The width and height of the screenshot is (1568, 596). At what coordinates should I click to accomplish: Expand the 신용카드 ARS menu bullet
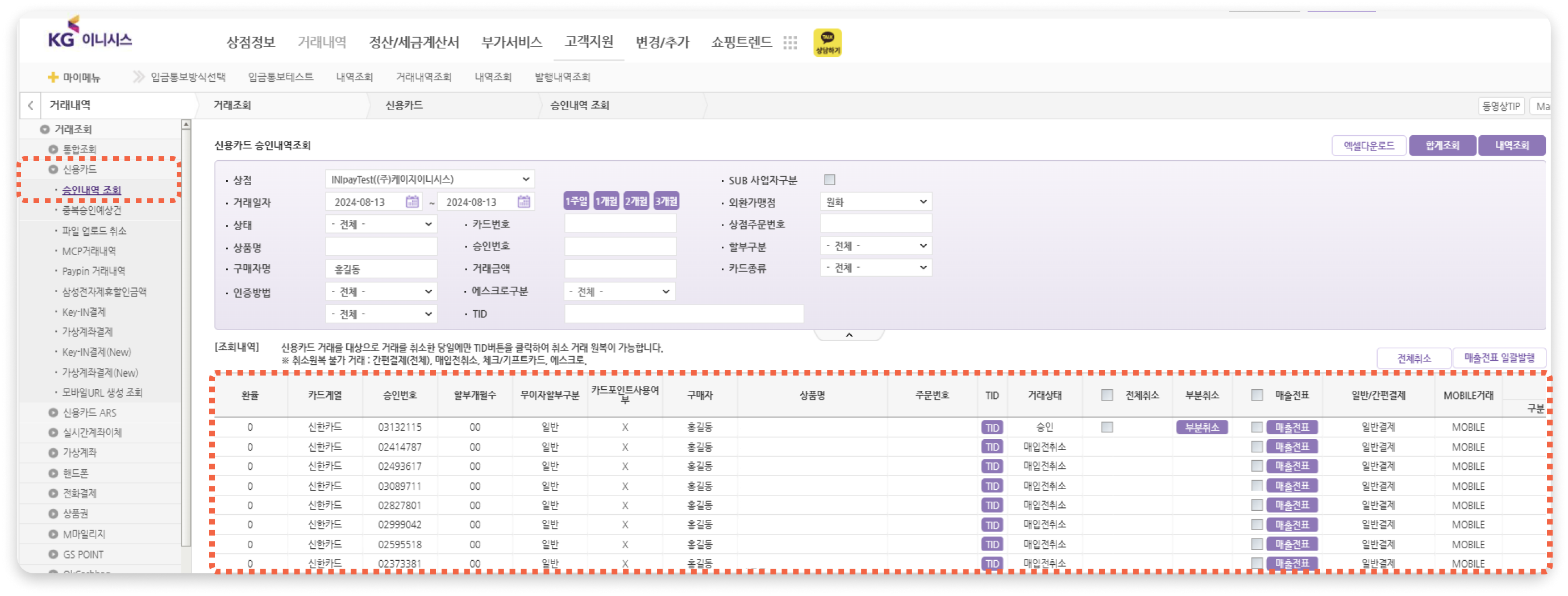point(53,412)
